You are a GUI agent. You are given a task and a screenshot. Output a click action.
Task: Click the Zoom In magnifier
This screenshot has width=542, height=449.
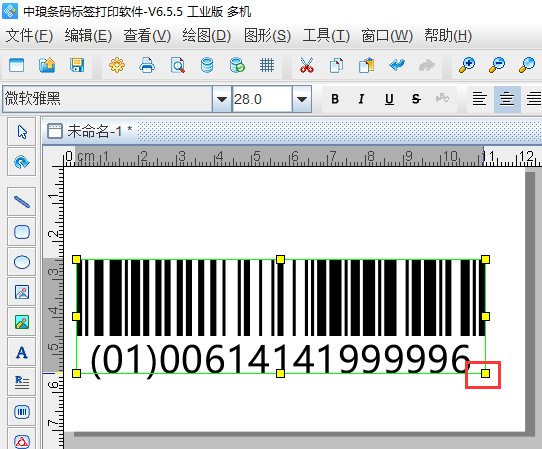tap(467, 65)
